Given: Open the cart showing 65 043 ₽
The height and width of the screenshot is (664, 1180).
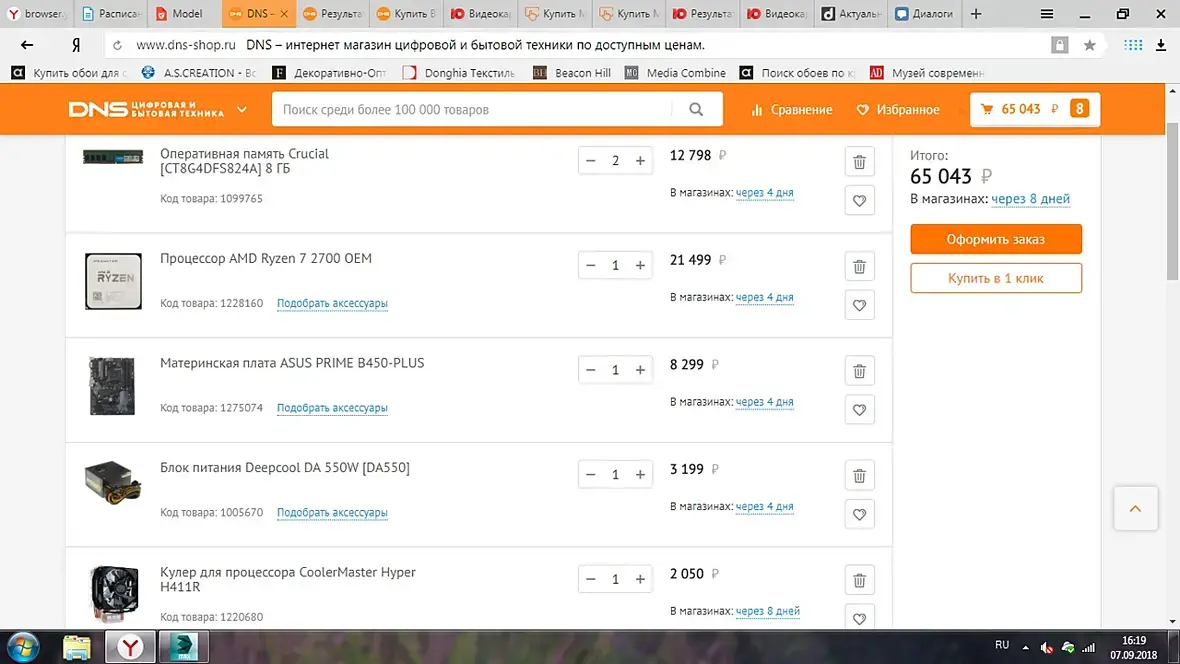Looking at the screenshot, I should [x=1035, y=109].
